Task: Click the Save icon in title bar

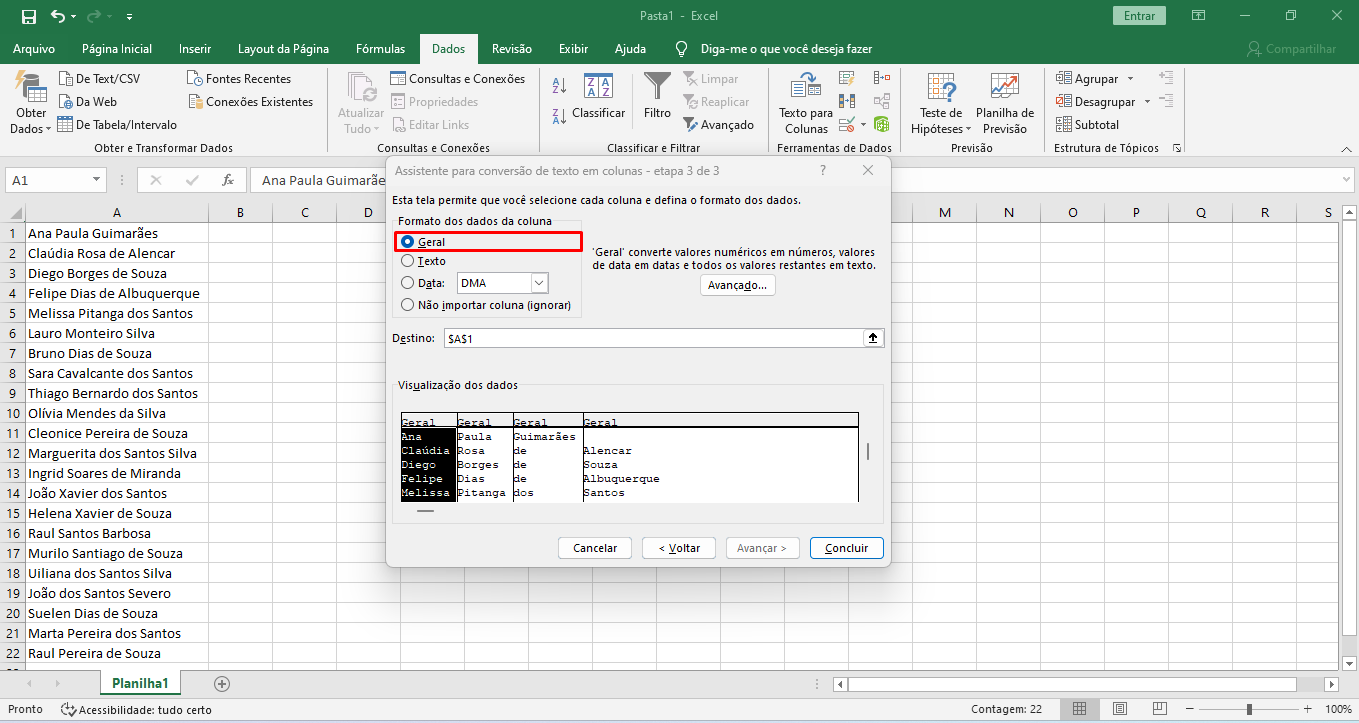Action: point(29,16)
